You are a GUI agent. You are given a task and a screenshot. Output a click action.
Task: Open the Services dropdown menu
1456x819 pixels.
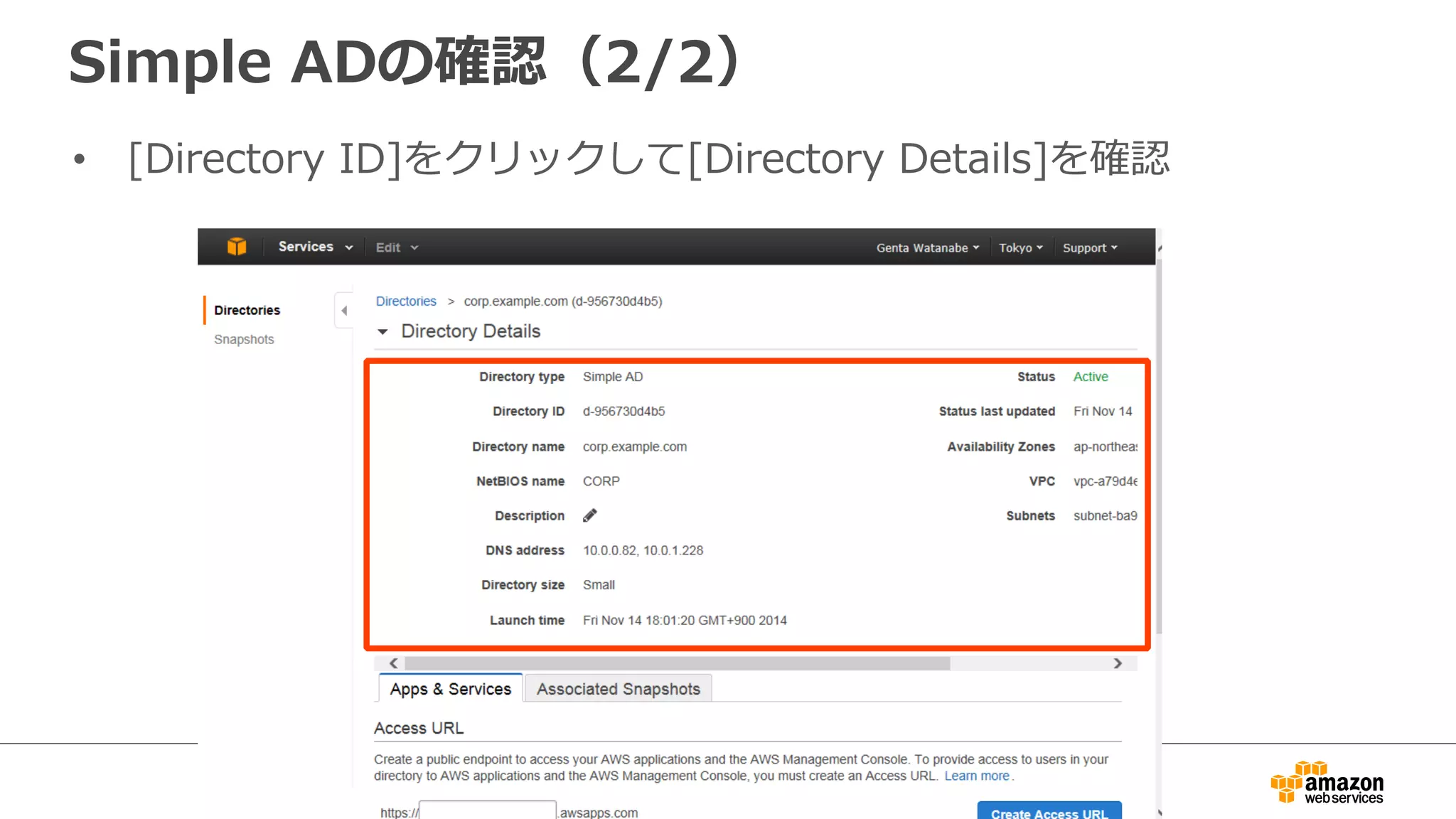click(x=316, y=247)
